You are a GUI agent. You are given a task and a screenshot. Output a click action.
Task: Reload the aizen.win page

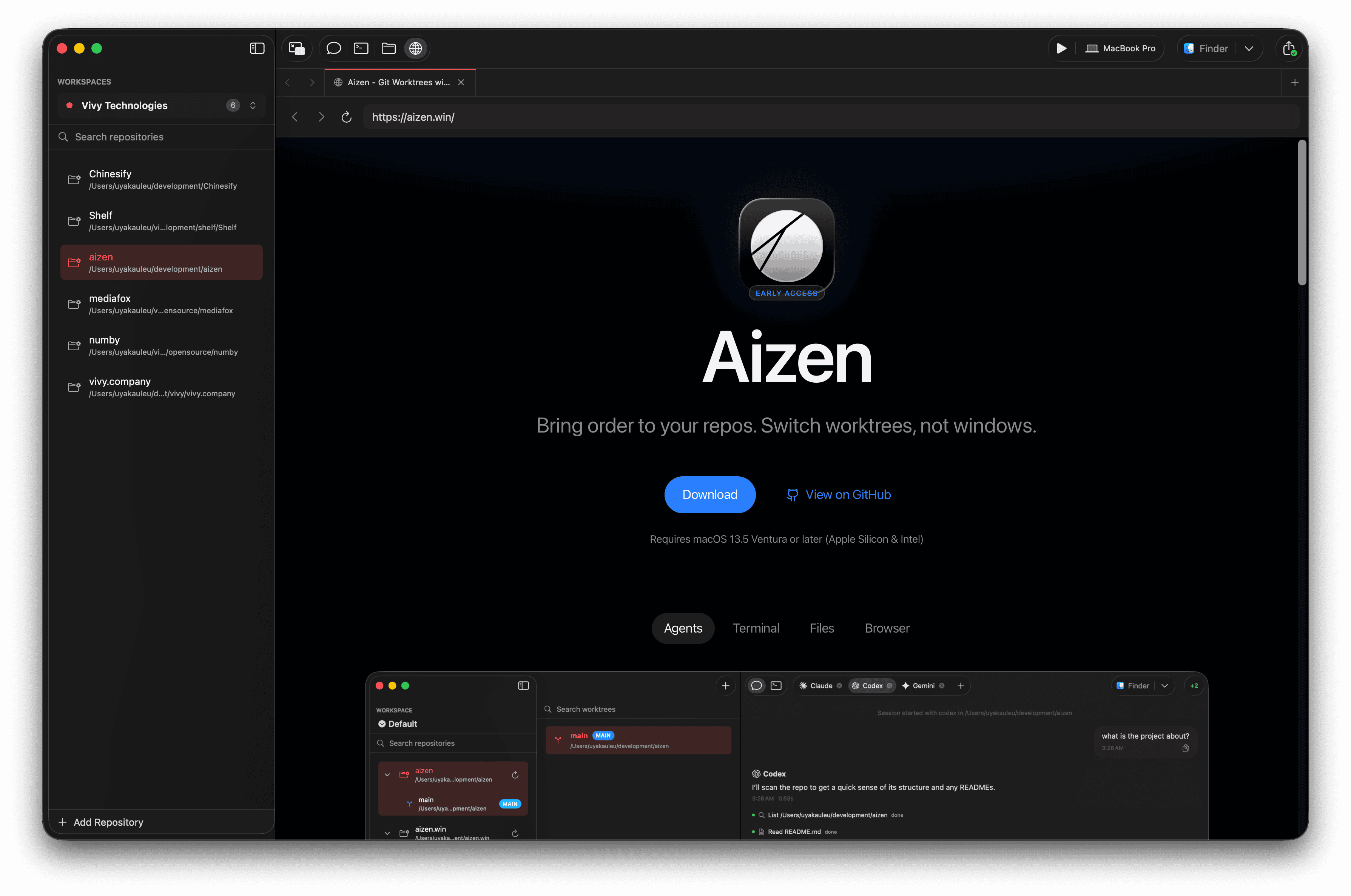tap(347, 117)
